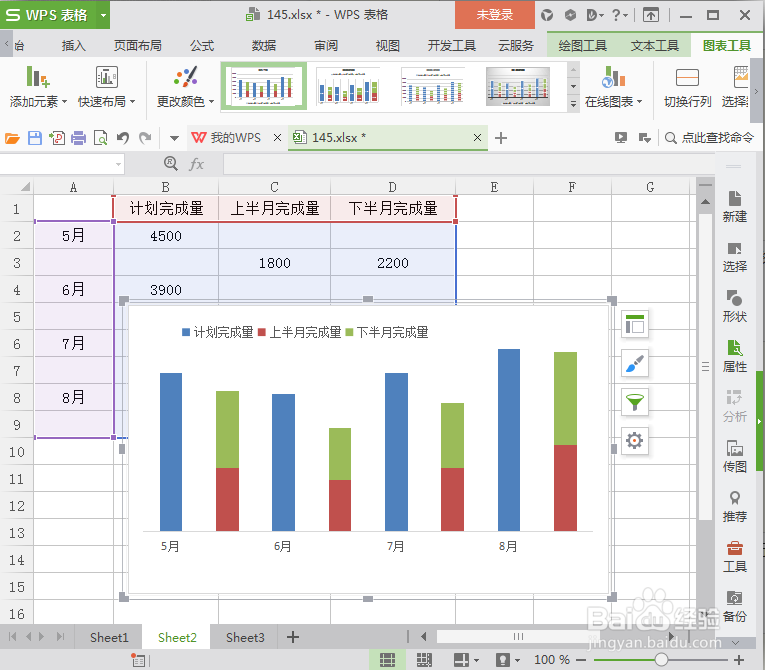Open the 公式 ribbon tab
Screen dimensions: 765x670
202,46
